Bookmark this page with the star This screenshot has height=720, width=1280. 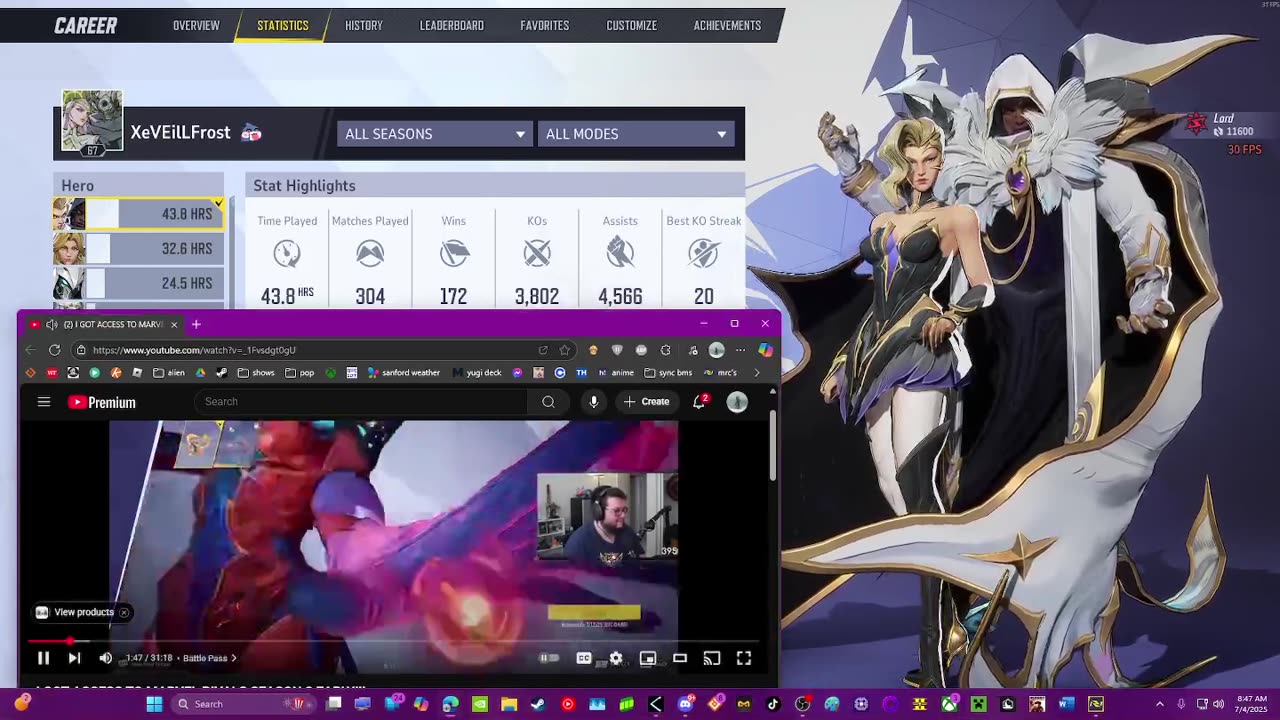click(x=565, y=350)
